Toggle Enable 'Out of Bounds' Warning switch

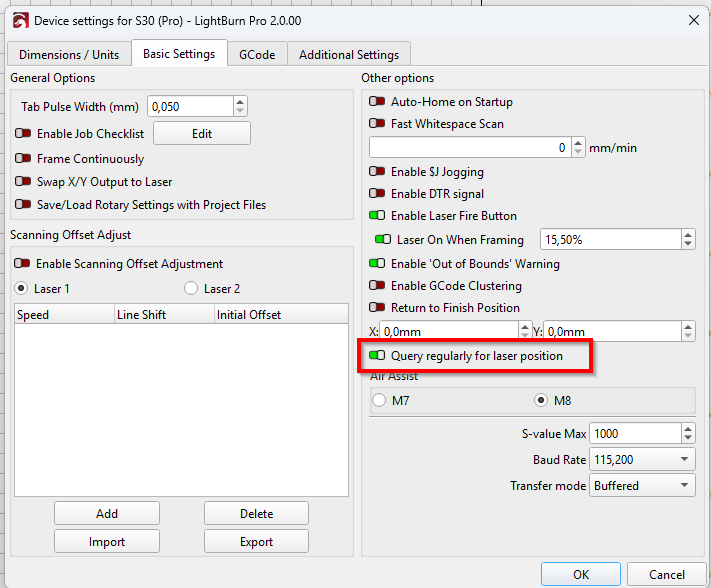(377, 263)
